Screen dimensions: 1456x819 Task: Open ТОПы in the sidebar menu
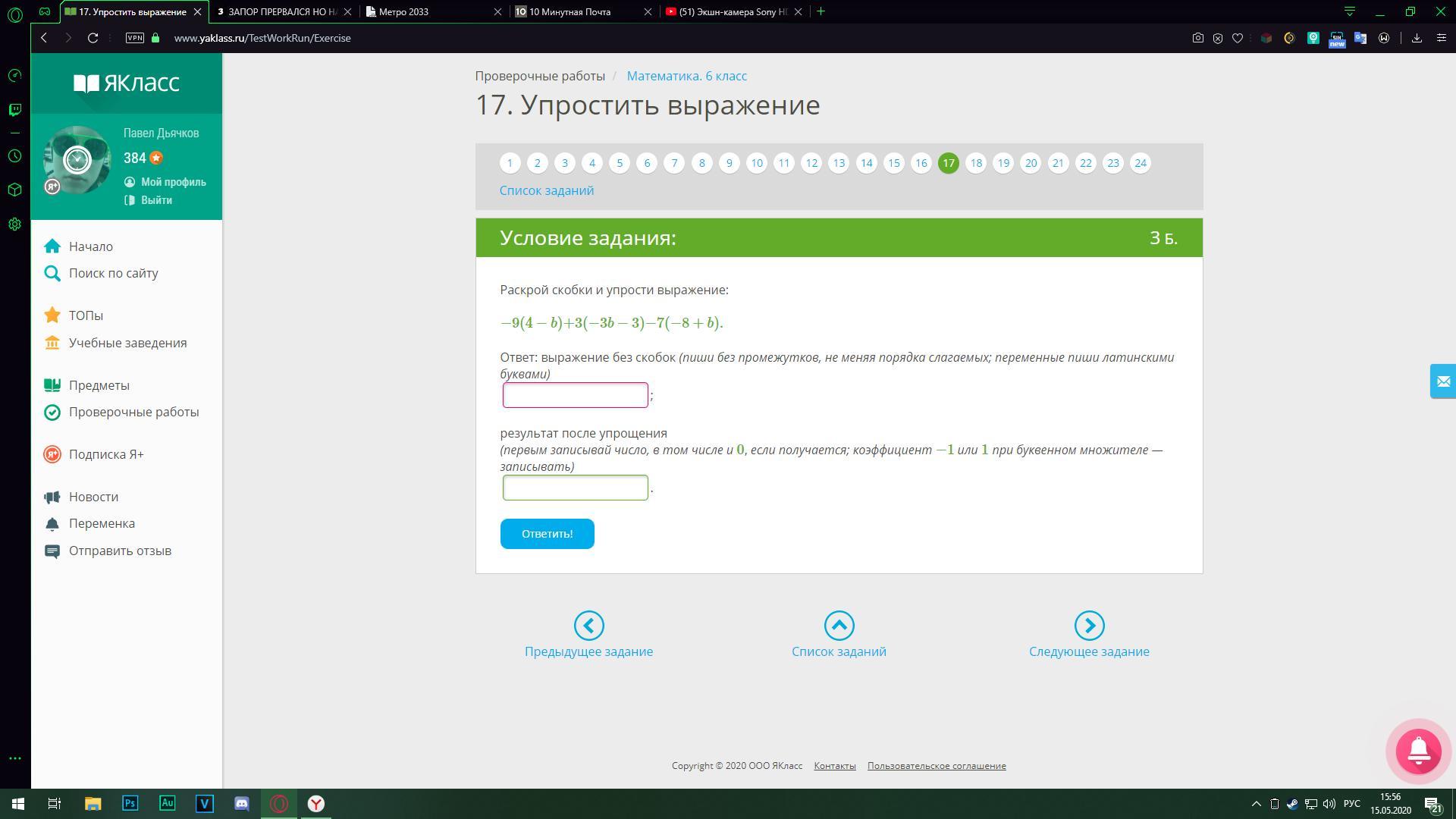pos(74,315)
